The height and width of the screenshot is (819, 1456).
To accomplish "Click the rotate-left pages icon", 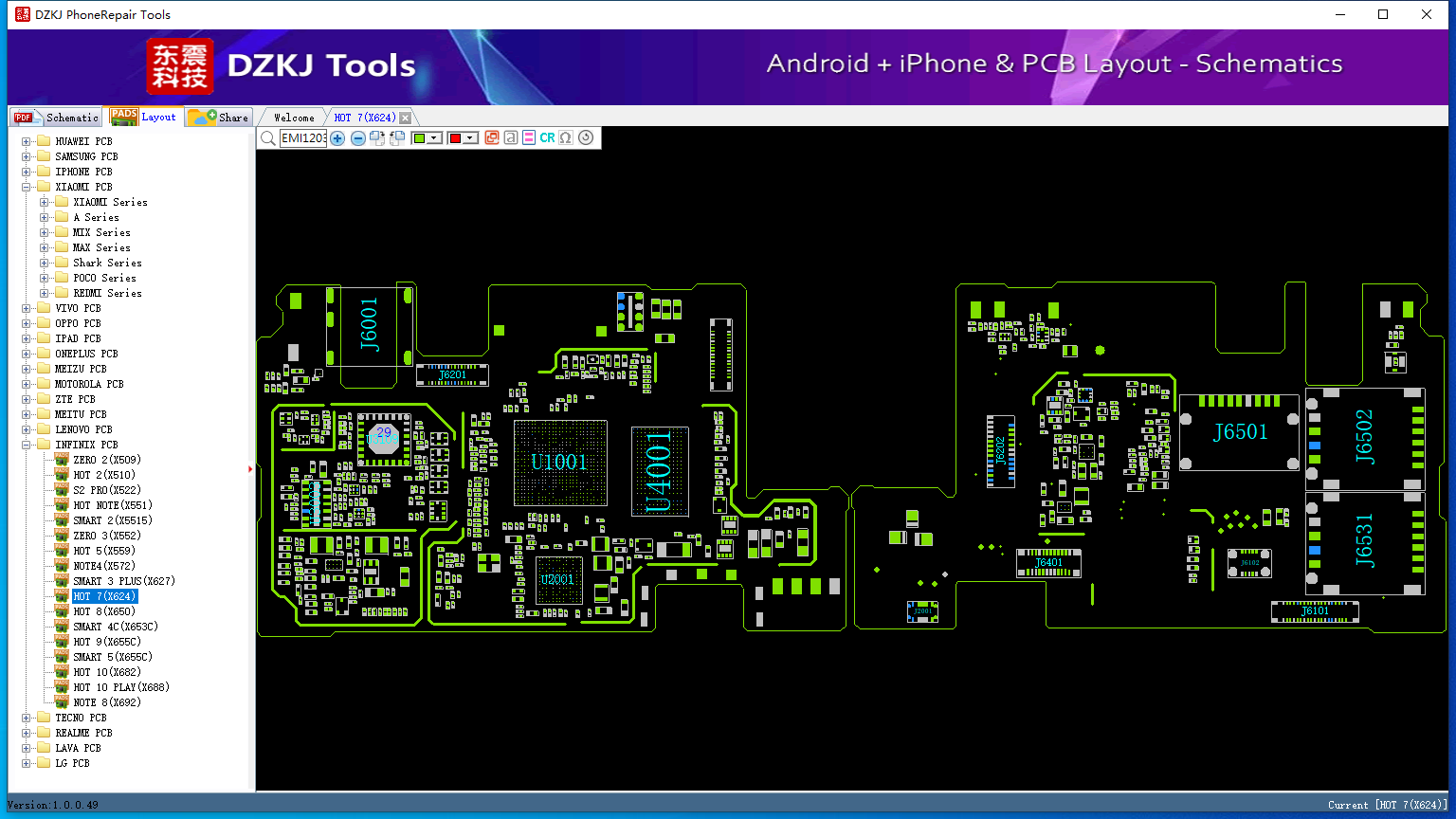I will coord(397,138).
